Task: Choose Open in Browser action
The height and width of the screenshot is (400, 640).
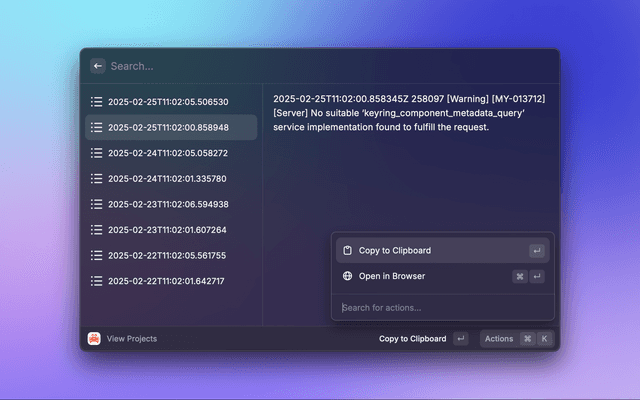Action: (392, 276)
